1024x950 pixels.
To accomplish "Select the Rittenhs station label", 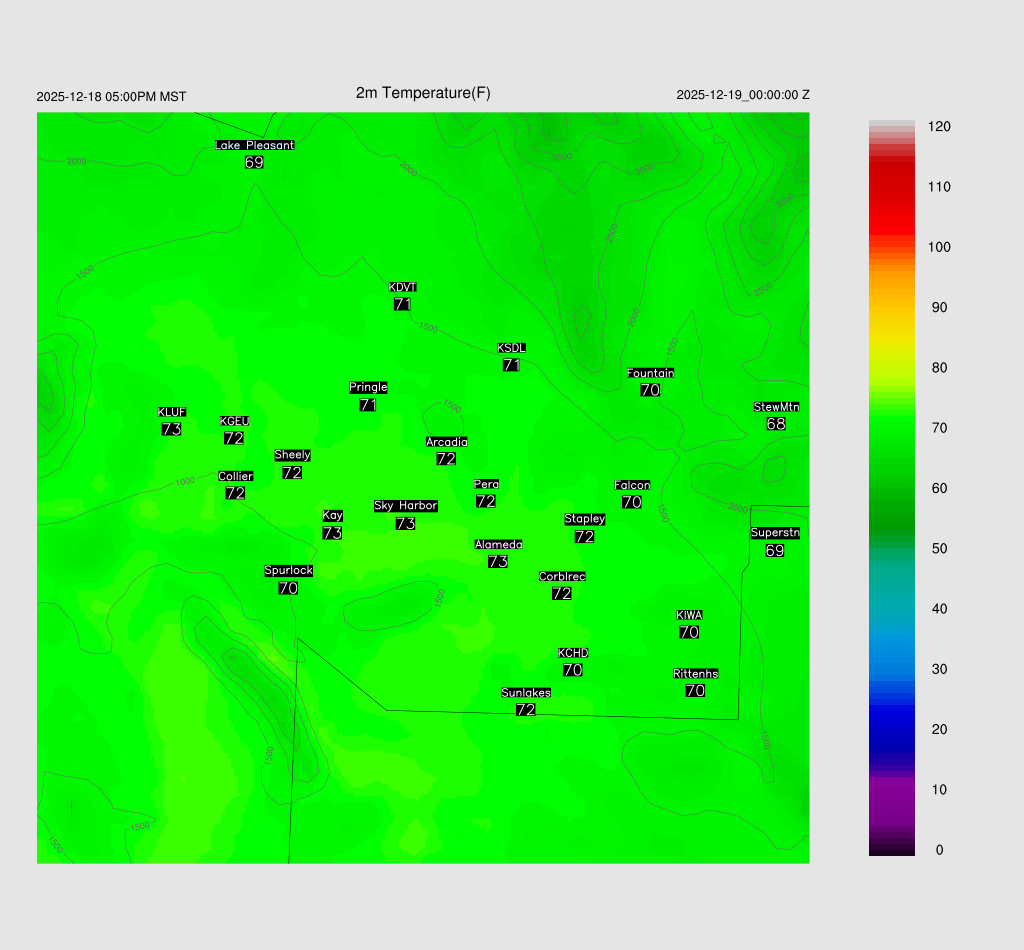I will tap(696, 674).
